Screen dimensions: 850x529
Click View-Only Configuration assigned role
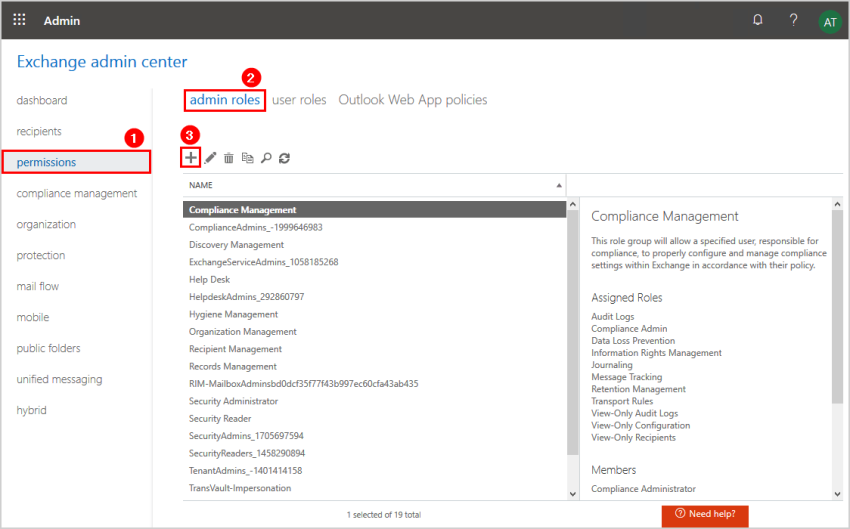tap(641, 425)
